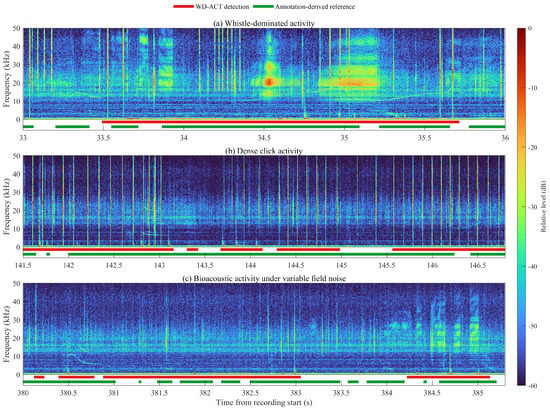Click the red WD-ACT detection legend line

(183, 7)
